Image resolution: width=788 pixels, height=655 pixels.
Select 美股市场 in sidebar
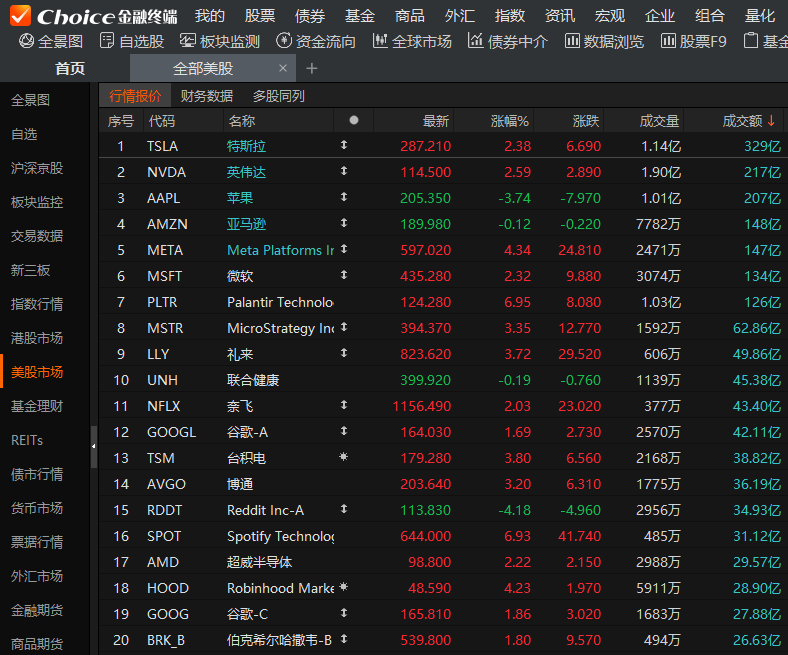(37, 372)
